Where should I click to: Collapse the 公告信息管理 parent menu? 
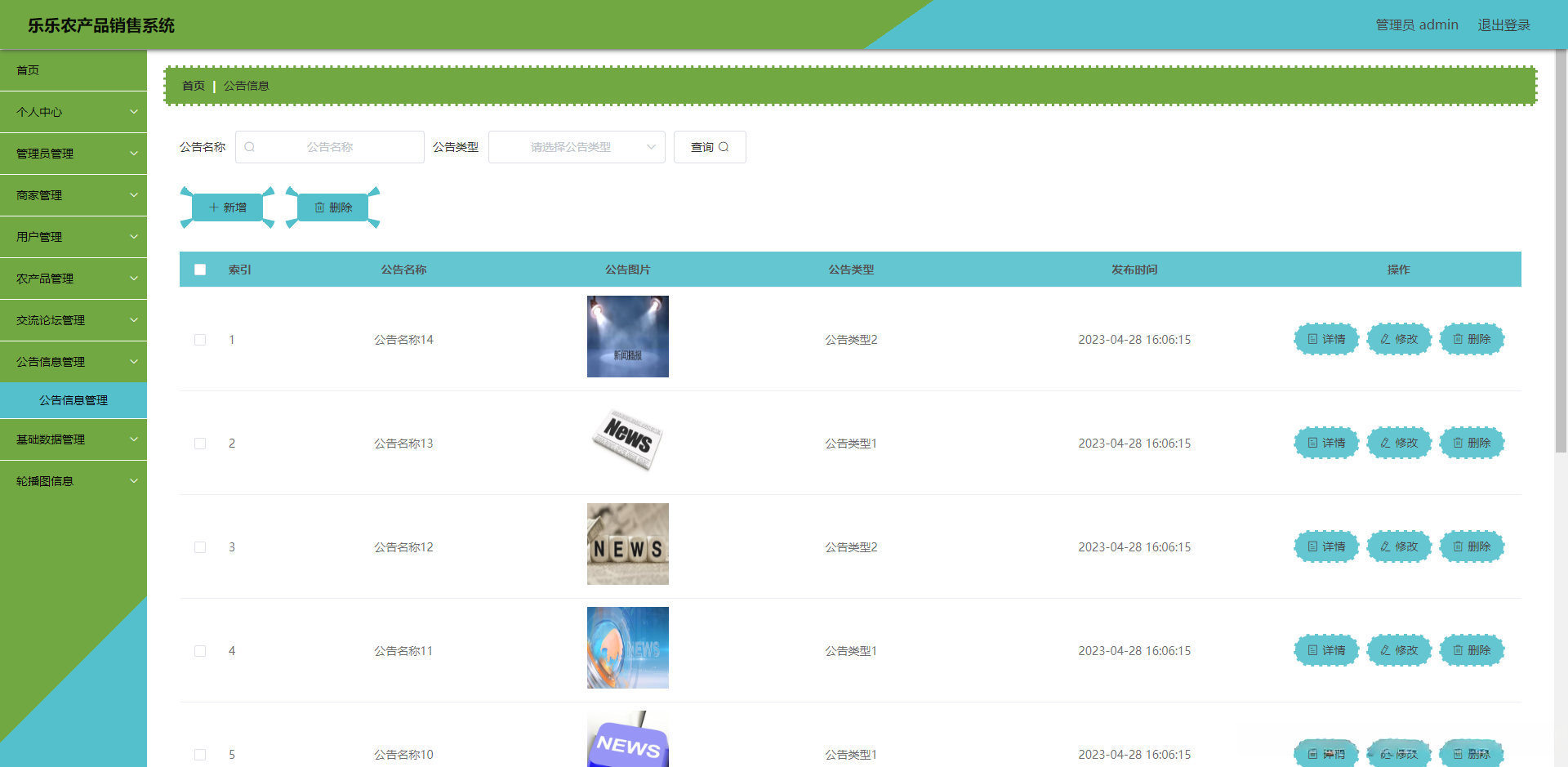coord(73,362)
